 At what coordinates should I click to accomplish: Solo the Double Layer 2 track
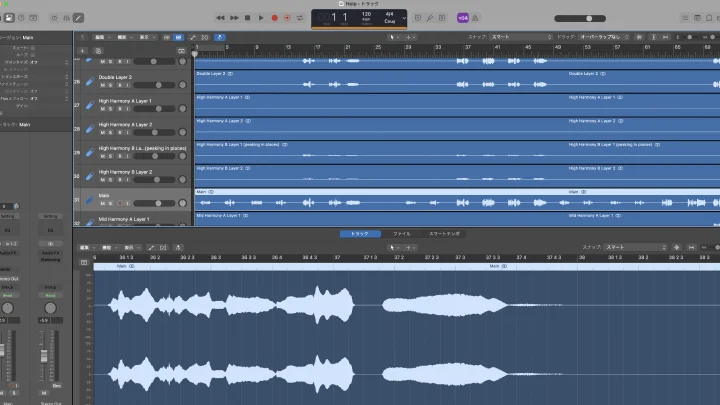(111, 85)
